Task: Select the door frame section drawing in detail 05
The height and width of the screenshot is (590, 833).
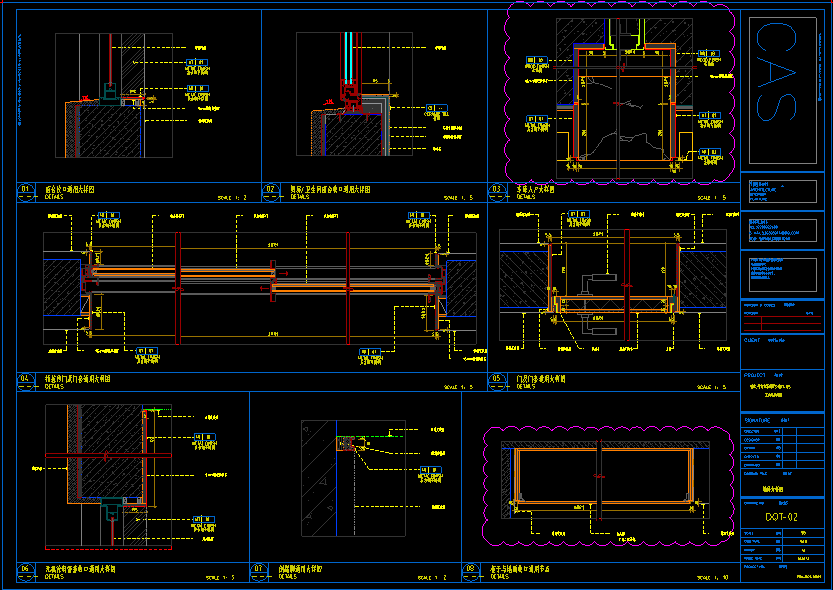Action: coord(613,285)
